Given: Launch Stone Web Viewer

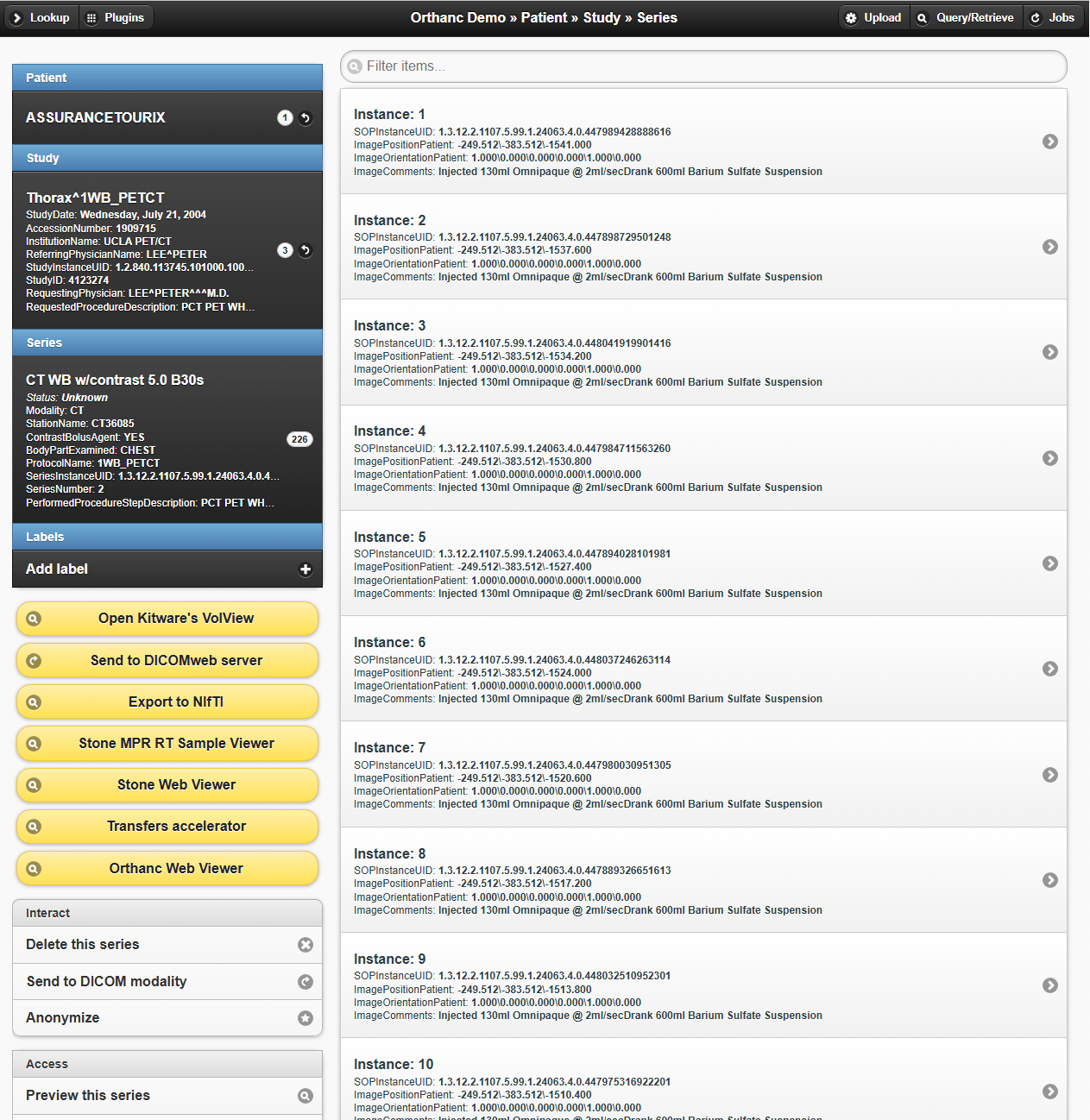Looking at the screenshot, I should coord(167,784).
